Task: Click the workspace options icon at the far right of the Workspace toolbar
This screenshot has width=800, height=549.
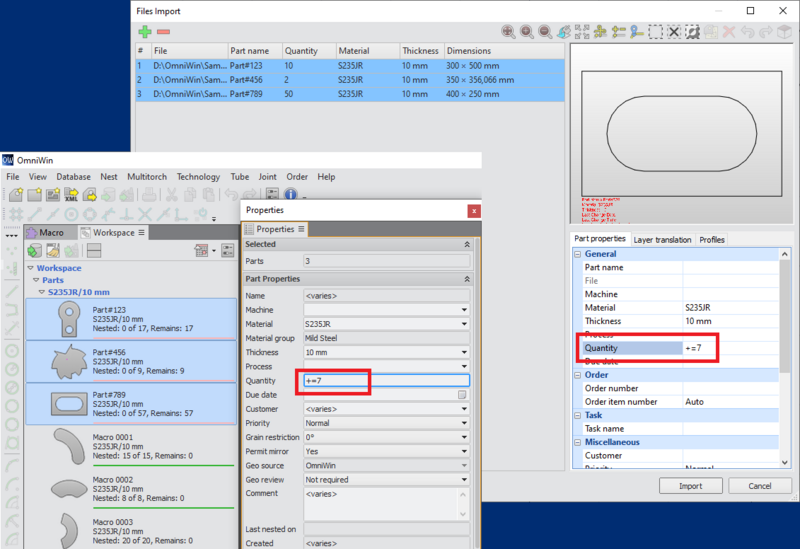Action: coord(228,250)
